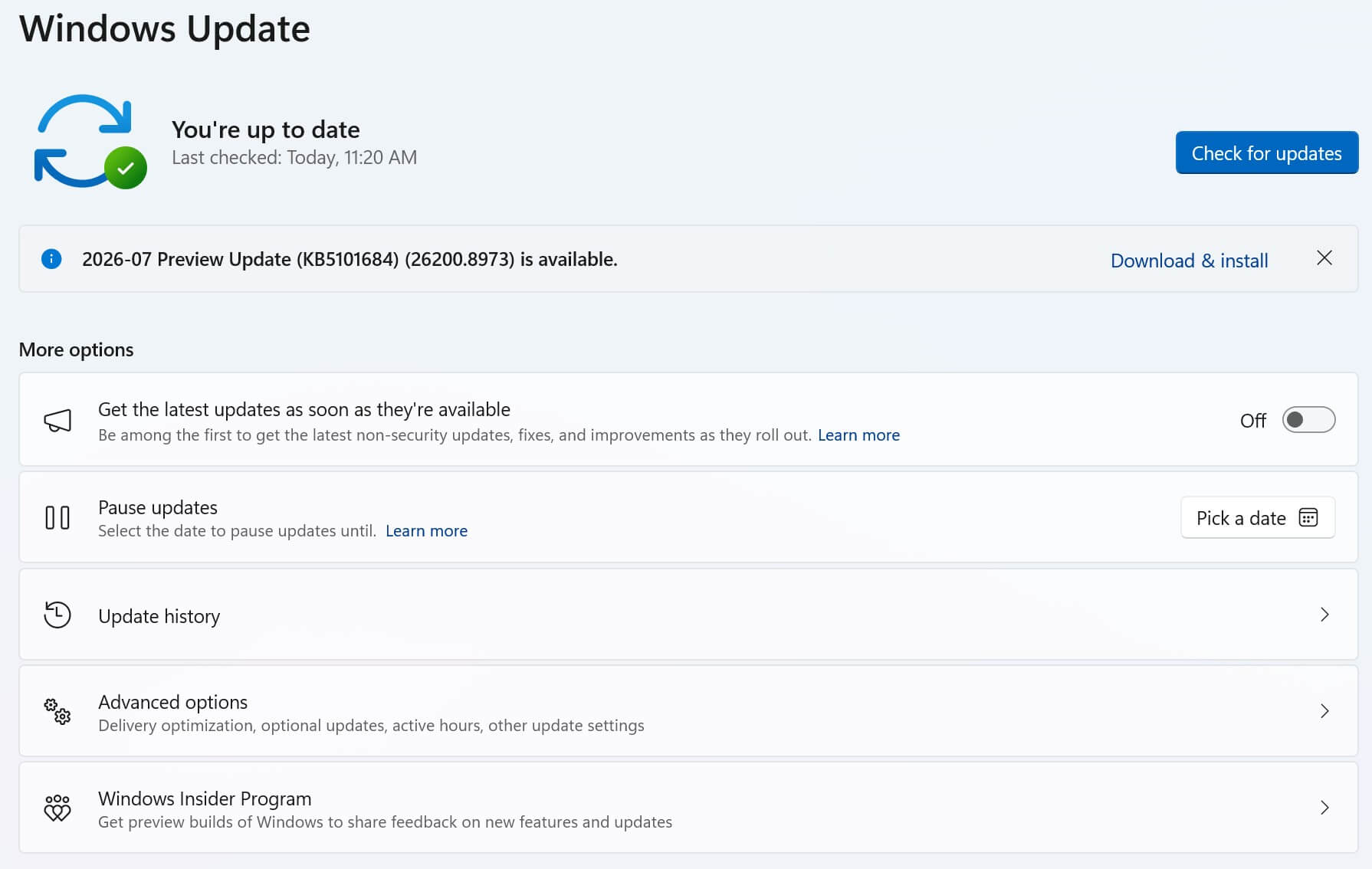Click the Download & install link
Viewport: 1372px width, 869px height.
[1190, 261]
